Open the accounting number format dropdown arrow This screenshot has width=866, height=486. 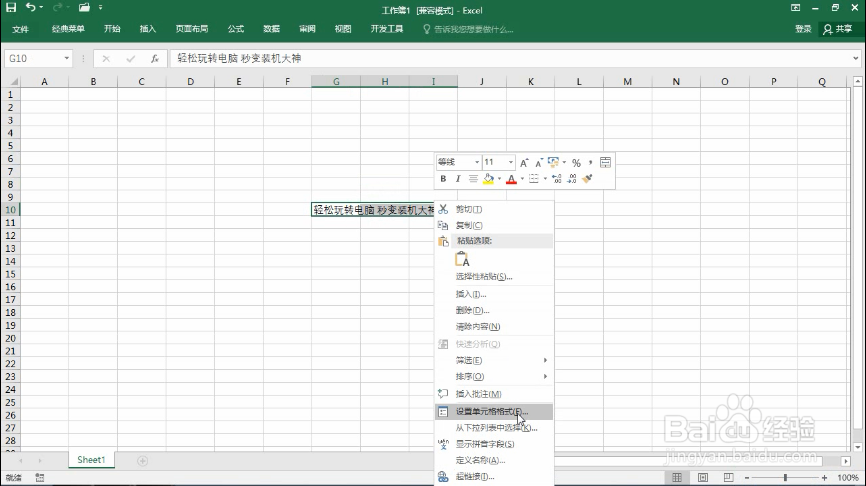tap(564, 162)
